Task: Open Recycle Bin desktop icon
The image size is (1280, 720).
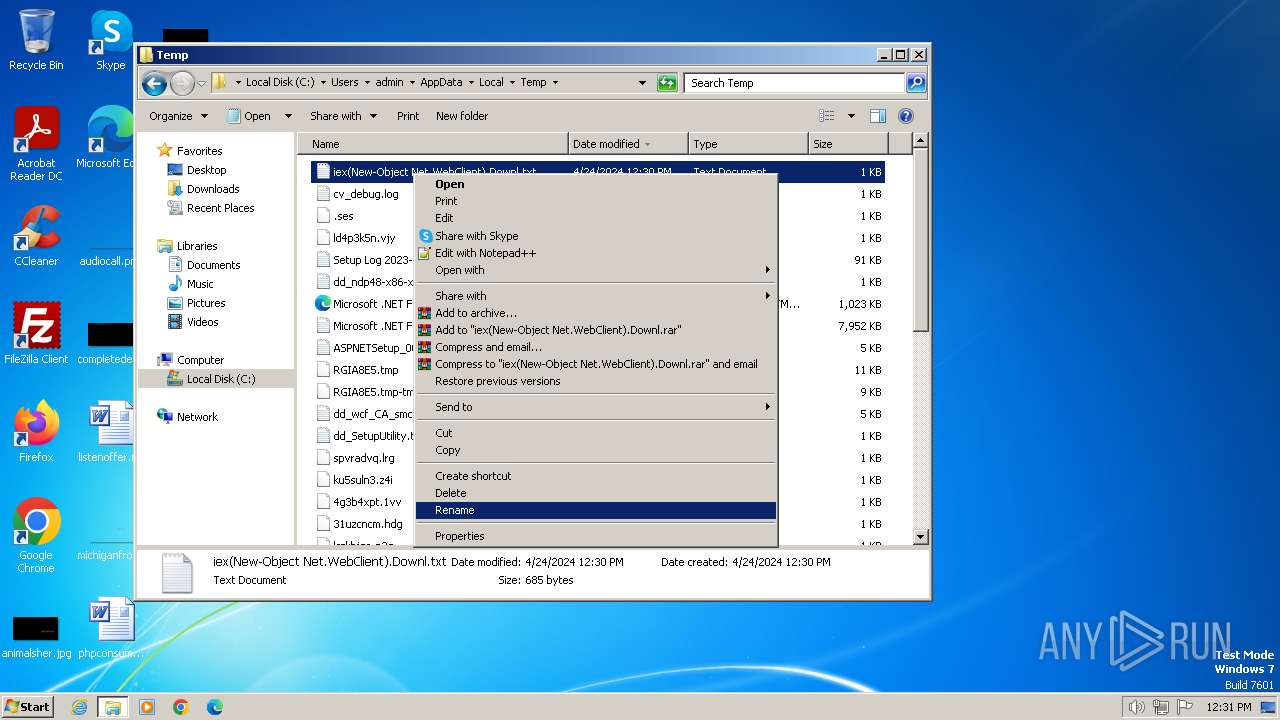Action: [36, 40]
